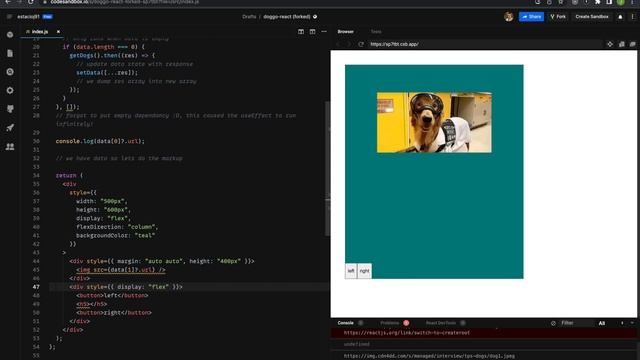Switch to the React DevTools panel tab

pos(441,323)
